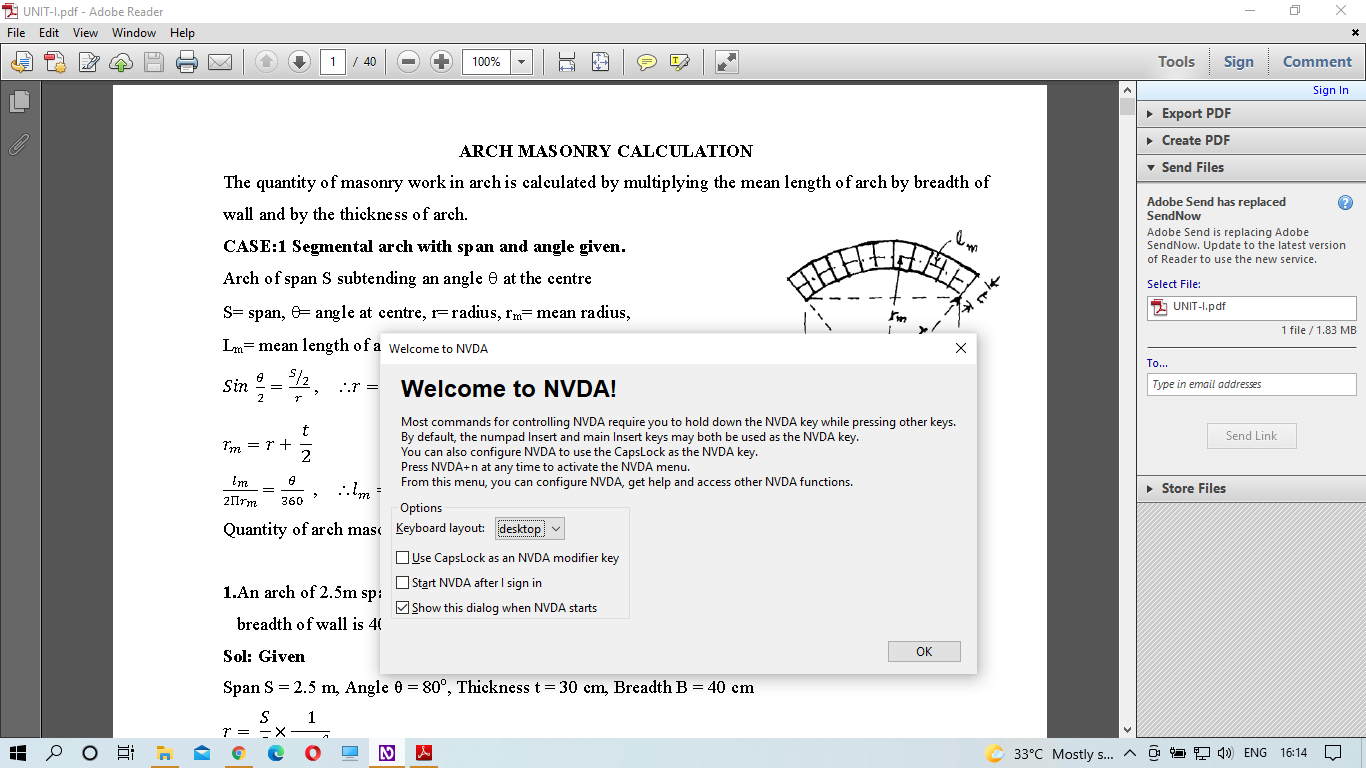Click the Edit/sign document icon in toolbar
The width and height of the screenshot is (1366, 768).
click(88, 62)
